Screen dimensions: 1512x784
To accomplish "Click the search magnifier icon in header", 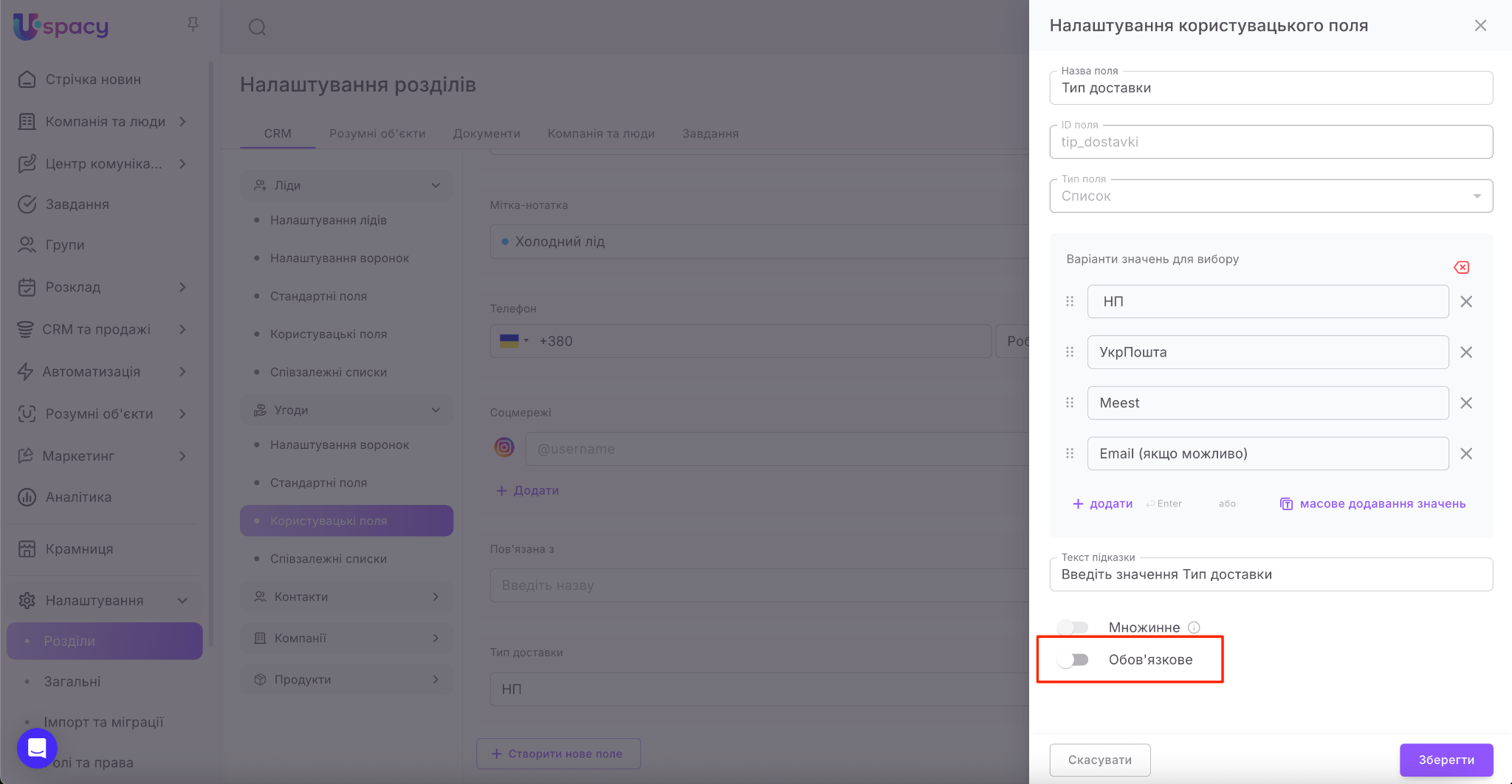I will [x=257, y=27].
